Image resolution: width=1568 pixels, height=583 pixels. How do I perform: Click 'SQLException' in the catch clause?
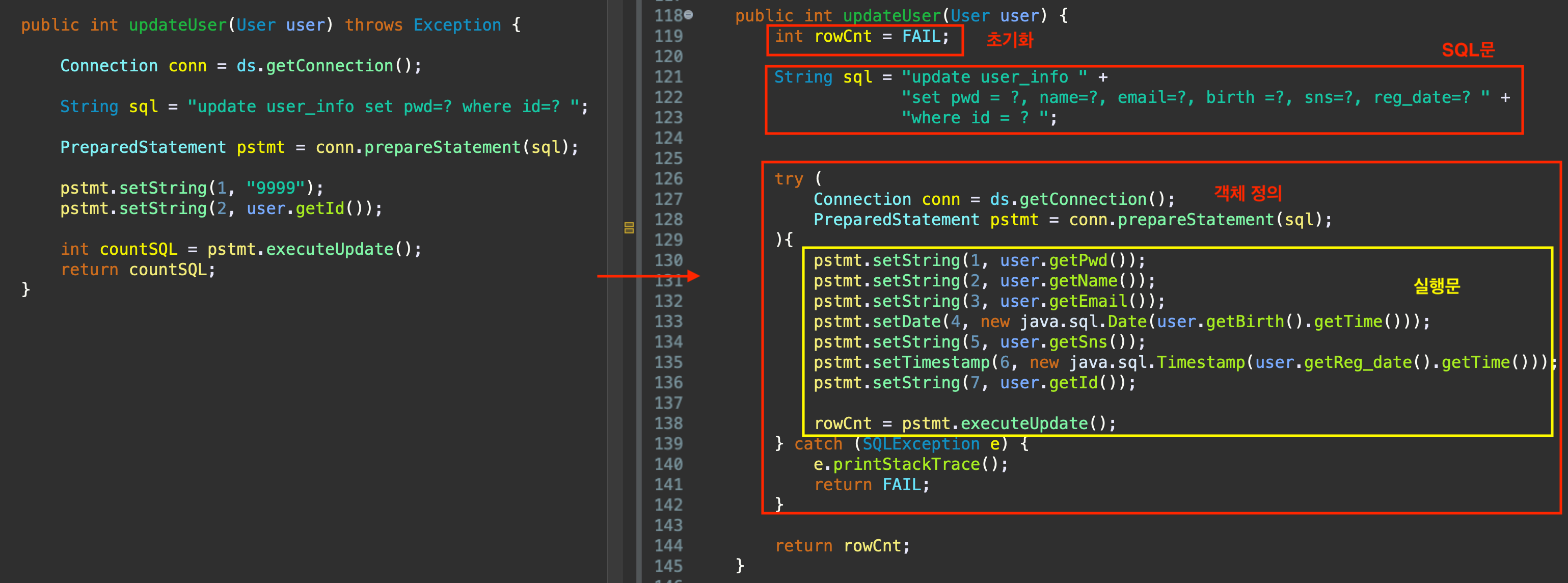point(921,444)
